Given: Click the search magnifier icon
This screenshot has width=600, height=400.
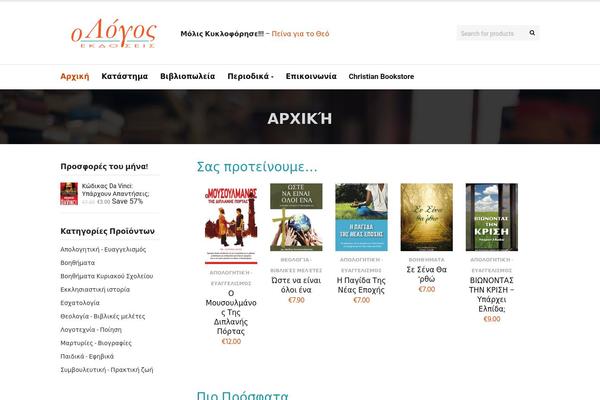Looking at the screenshot, I should [x=532, y=33].
